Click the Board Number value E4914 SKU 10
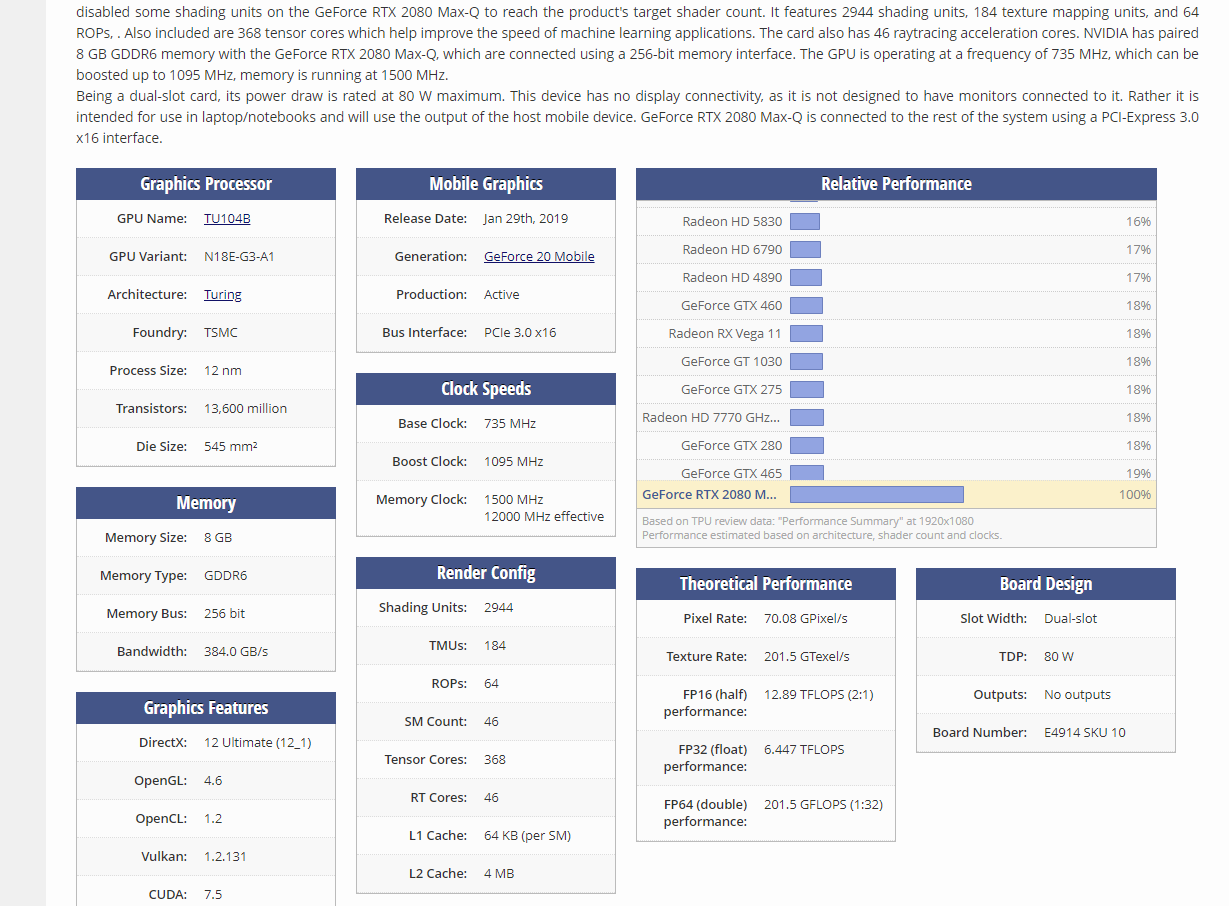 click(x=1084, y=733)
